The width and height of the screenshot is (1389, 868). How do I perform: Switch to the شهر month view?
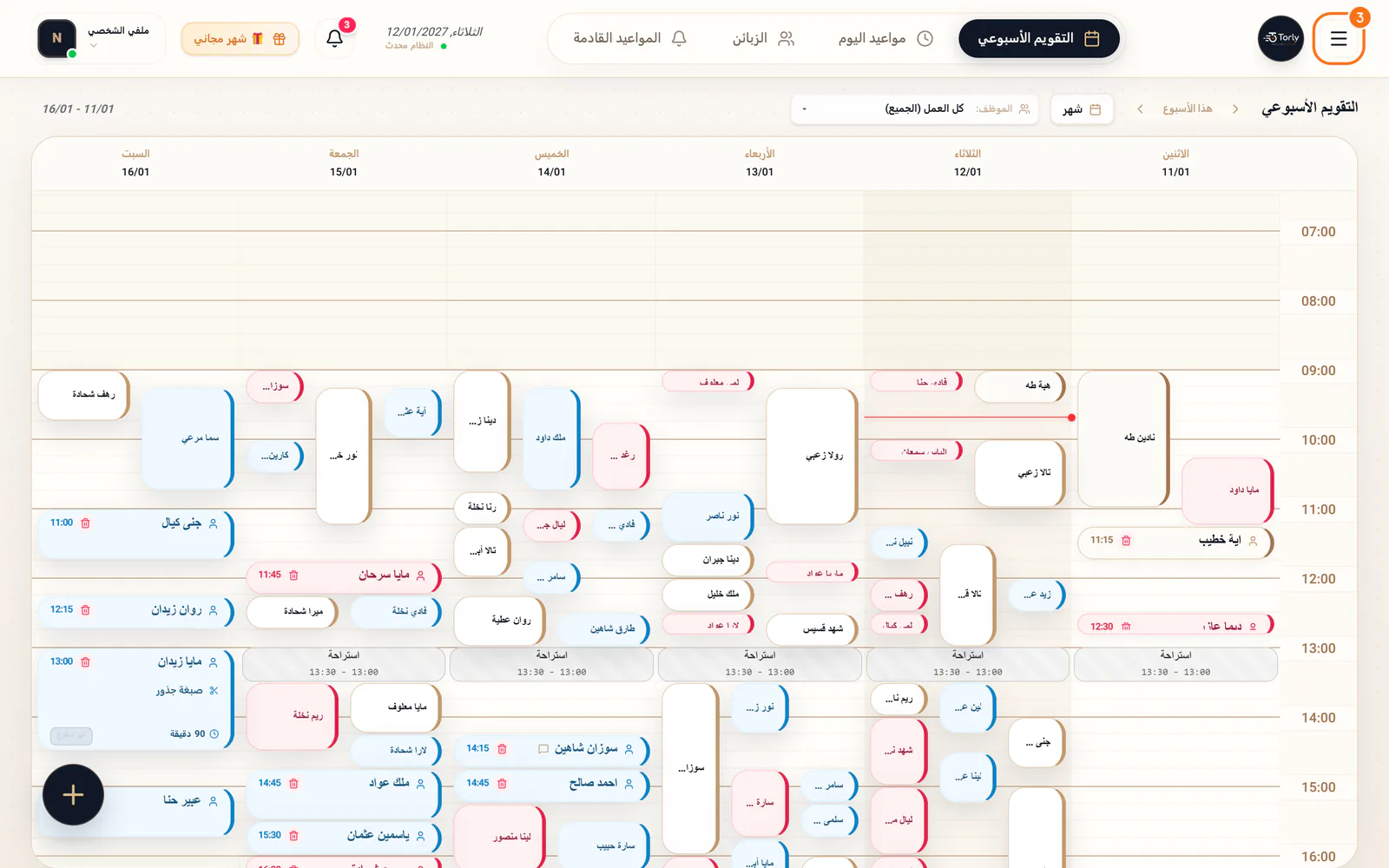tap(1082, 109)
